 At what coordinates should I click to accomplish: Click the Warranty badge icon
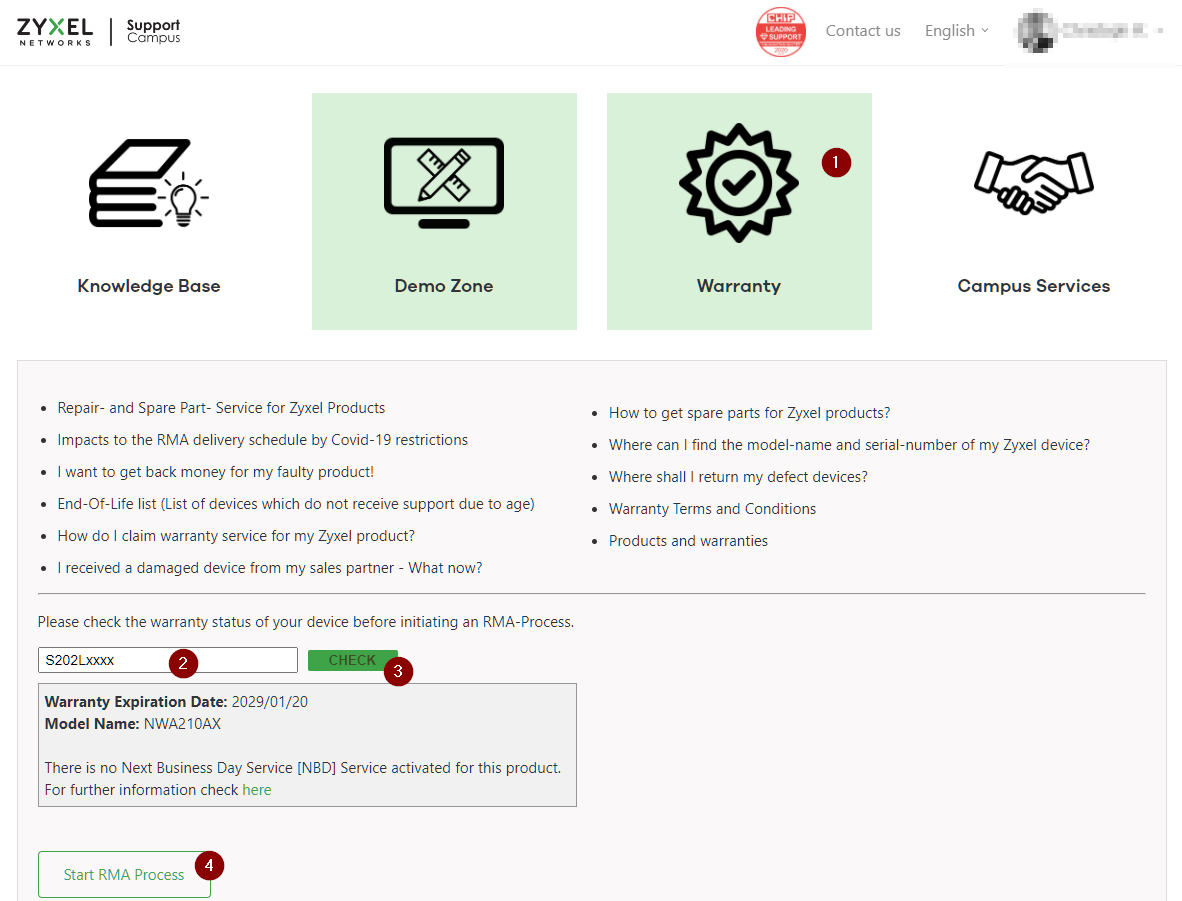[739, 182]
